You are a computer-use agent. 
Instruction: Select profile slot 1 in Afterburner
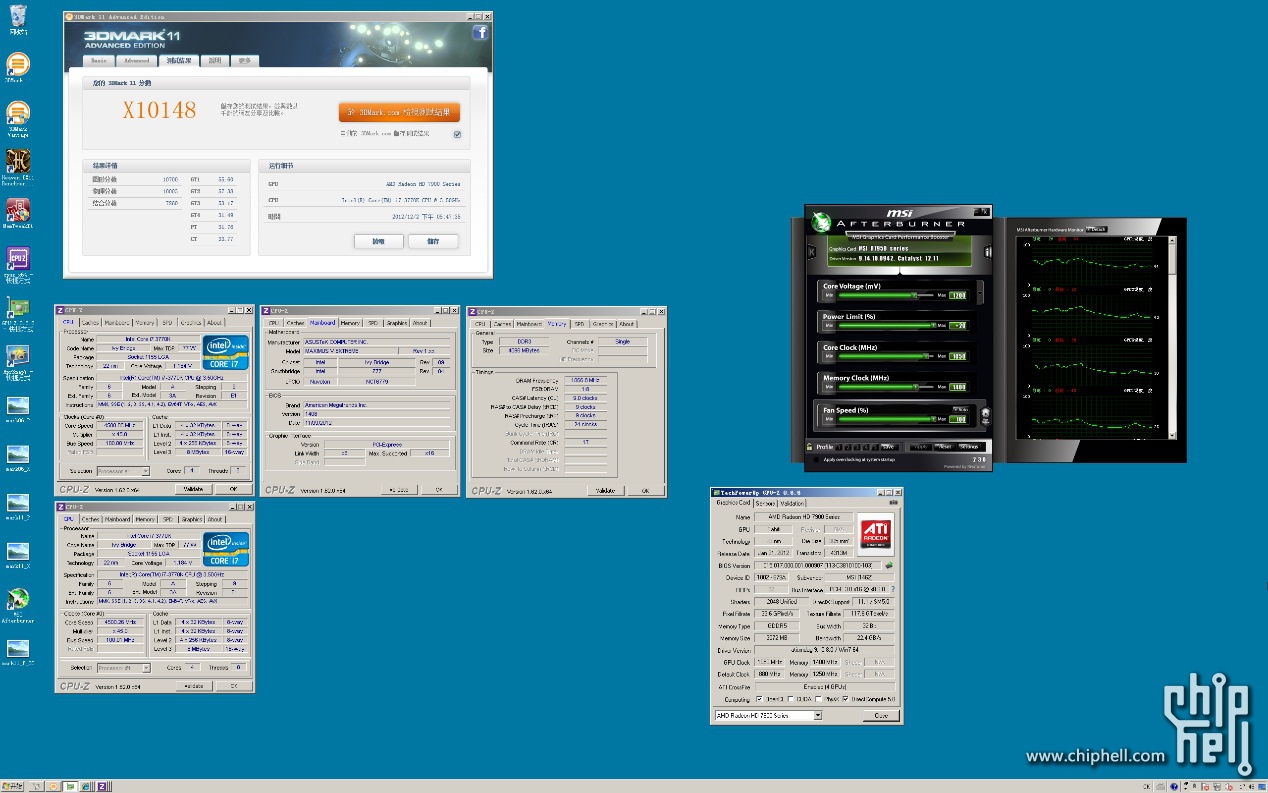click(839, 447)
